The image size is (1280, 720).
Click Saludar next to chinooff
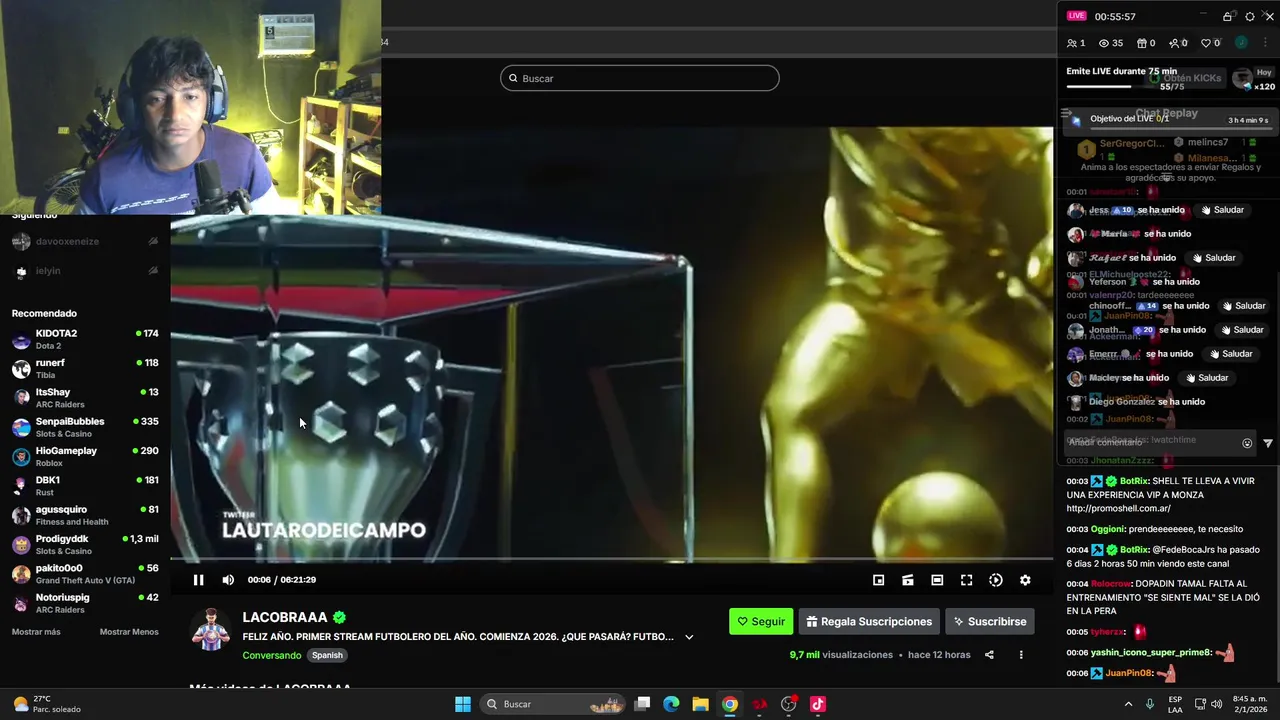point(1243,306)
